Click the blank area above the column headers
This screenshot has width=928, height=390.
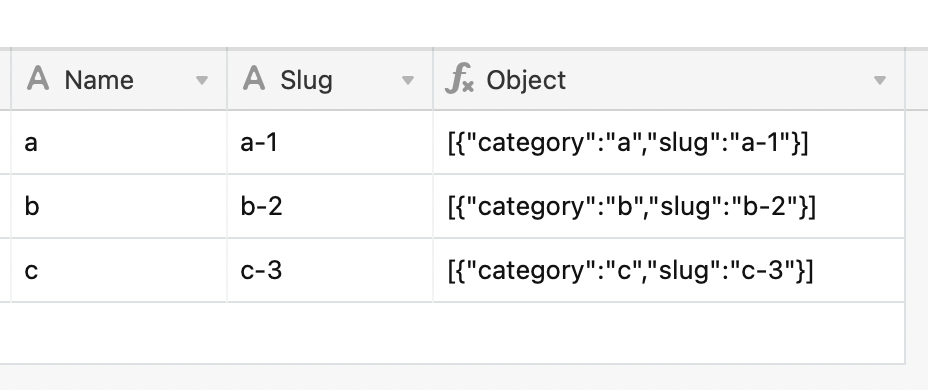point(464,24)
